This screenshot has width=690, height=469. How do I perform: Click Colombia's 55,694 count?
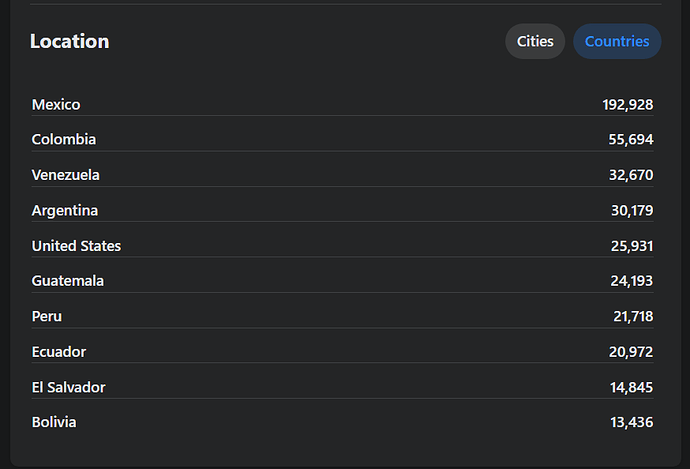click(631, 139)
